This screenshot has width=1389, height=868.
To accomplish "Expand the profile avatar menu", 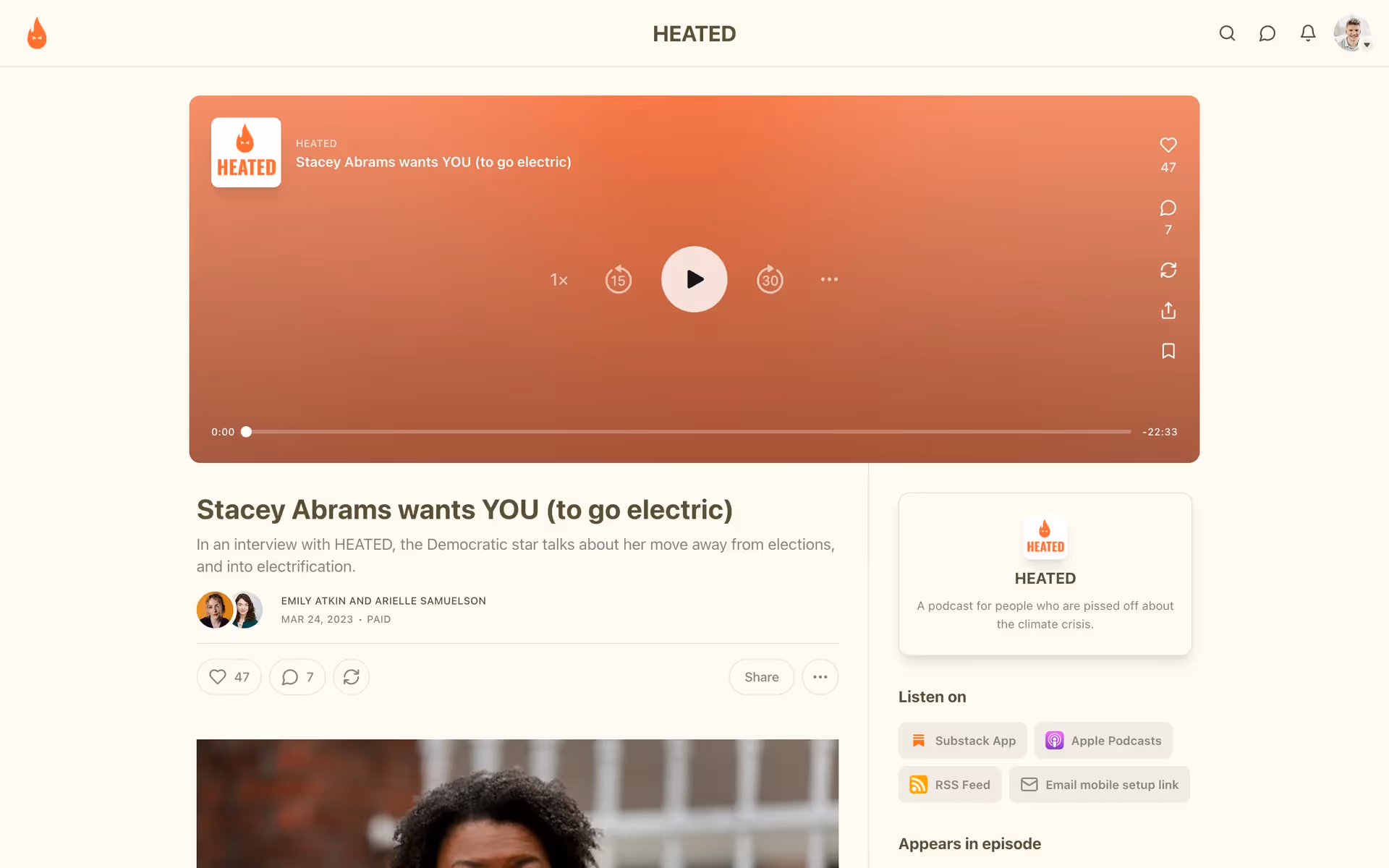I will (x=1352, y=33).
